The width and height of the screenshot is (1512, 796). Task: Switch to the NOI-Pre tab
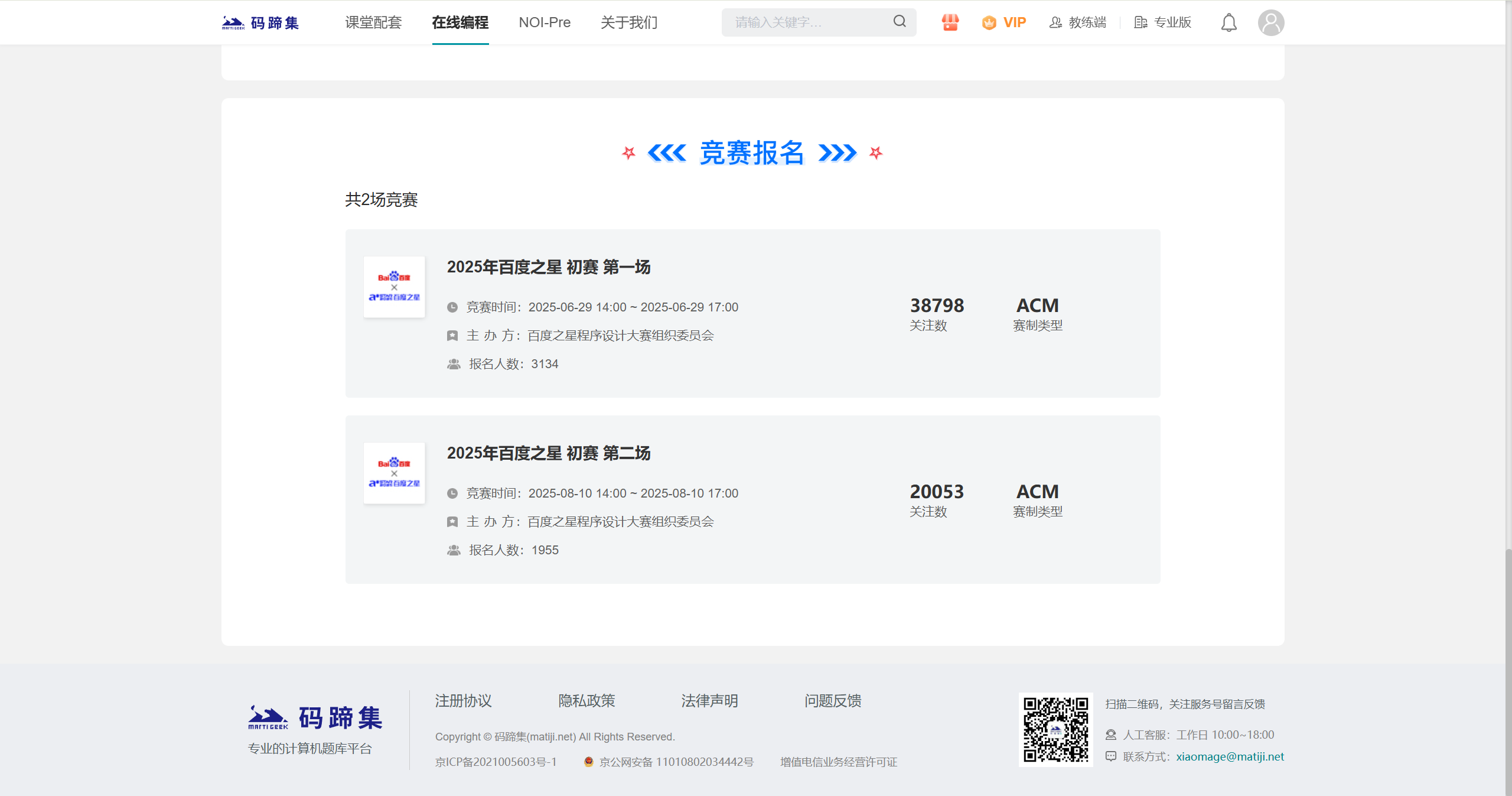[544, 22]
